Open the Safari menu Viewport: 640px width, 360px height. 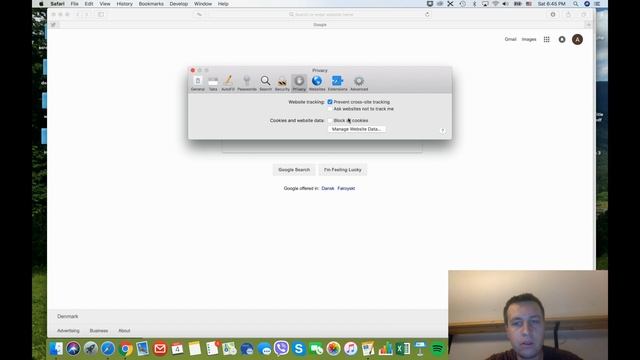[58, 4]
